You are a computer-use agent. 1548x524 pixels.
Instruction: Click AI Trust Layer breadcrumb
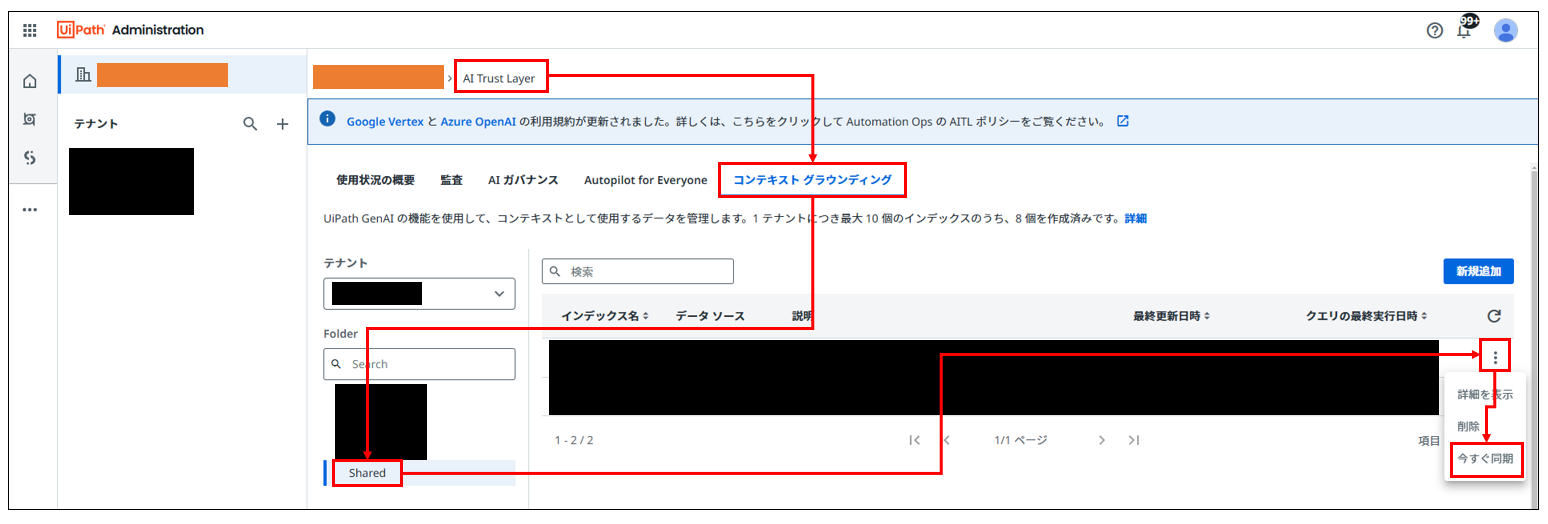coord(499,78)
